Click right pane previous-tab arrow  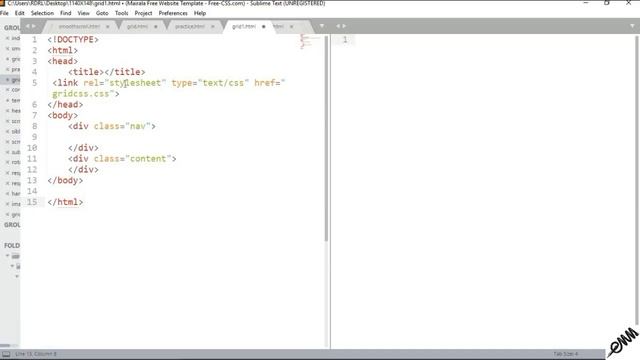coord(338,26)
